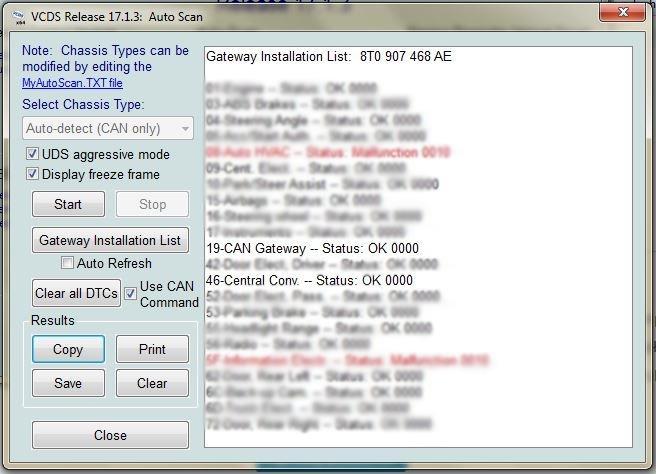Click Clear all DTCs button
This screenshot has width=656, height=474.
pyautogui.click(x=76, y=293)
